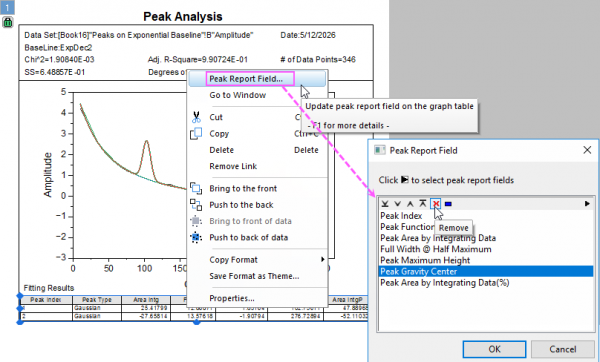This screenshot has height=362, width=600.
Task: Click the green lock icon at top-left
Action: (x=8, y=22)
